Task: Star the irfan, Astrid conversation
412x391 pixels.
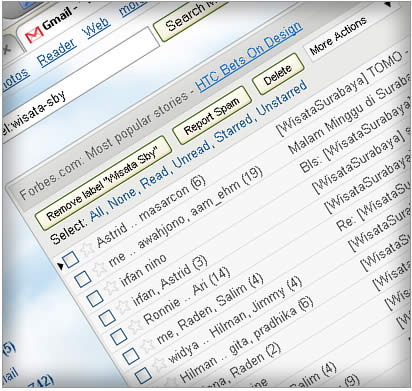Action: tap(123, 307)
